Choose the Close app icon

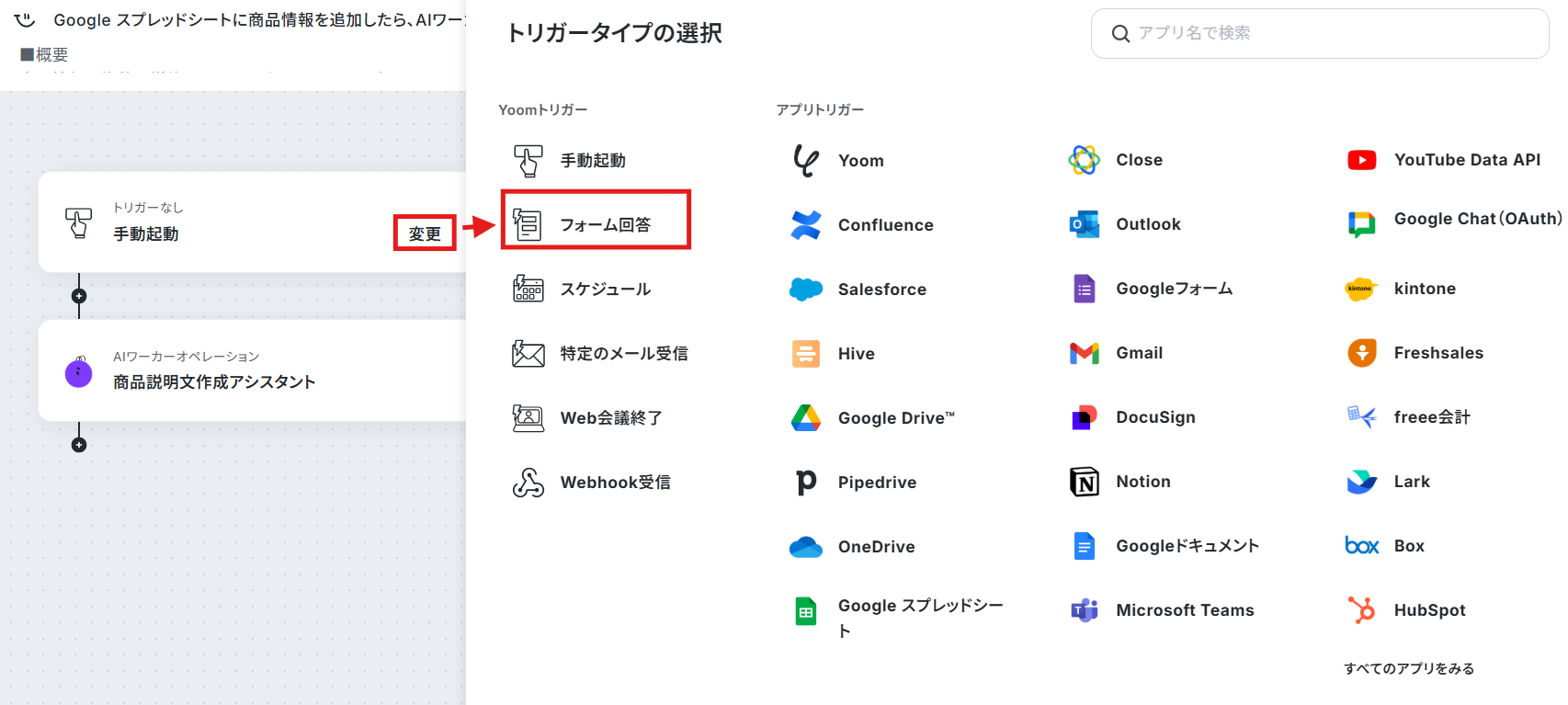pos(1085,160)
